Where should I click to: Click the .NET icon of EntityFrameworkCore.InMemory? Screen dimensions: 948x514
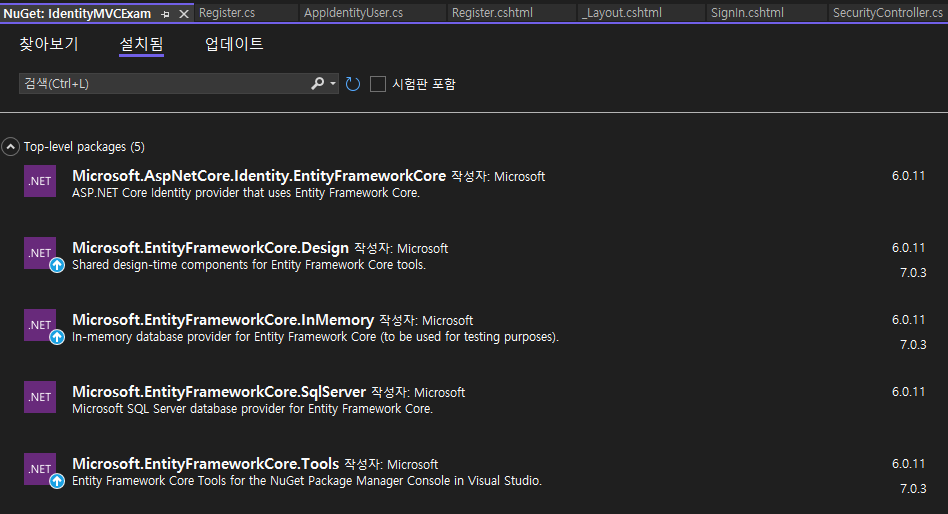(40, 325)
